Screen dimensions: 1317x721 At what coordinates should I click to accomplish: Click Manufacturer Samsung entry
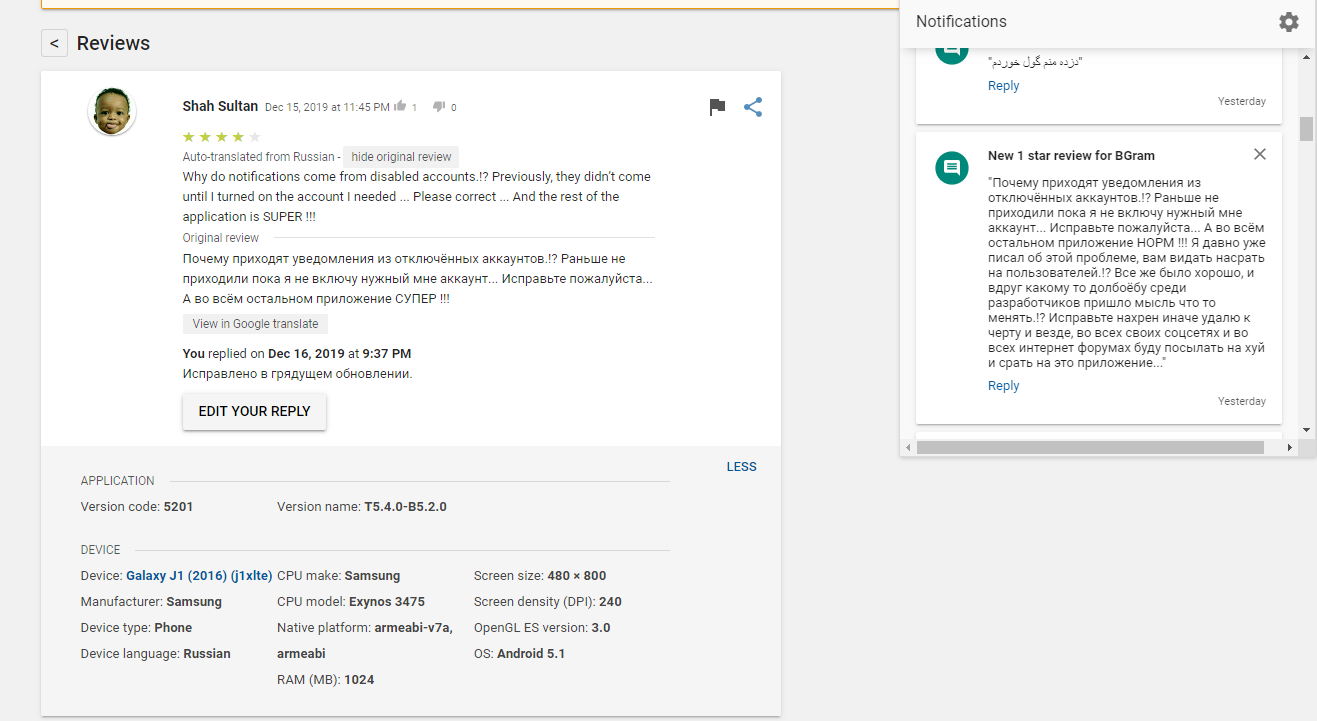pyautogui.click(x=151, y=602)
